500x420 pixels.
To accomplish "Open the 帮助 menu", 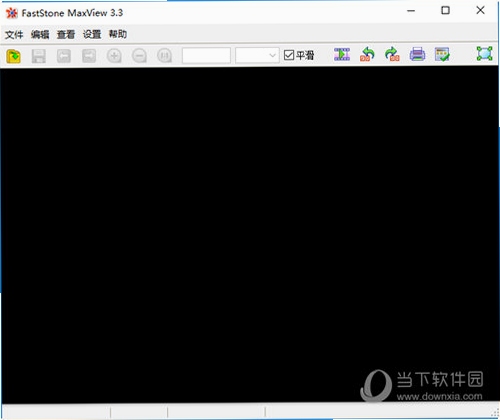I will pos(118,34).
